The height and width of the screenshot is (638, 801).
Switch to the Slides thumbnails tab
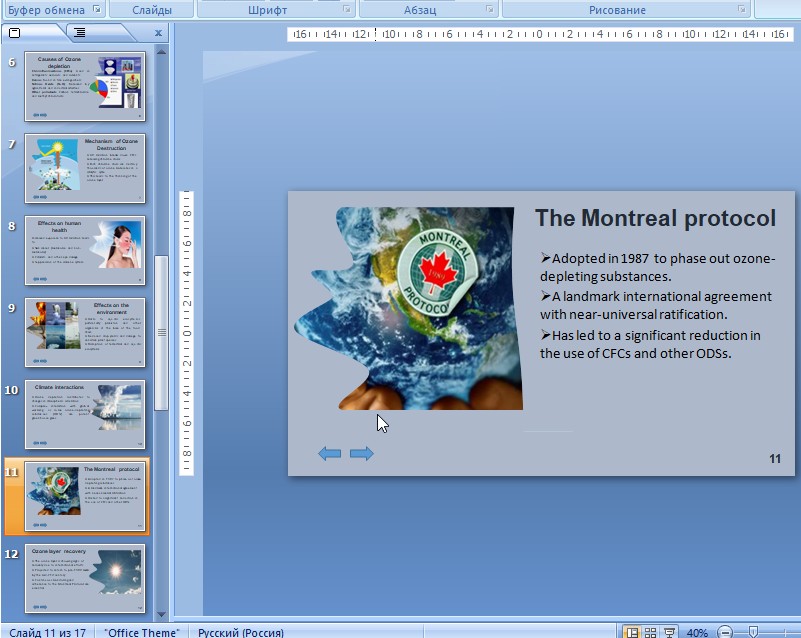(15, 33)
